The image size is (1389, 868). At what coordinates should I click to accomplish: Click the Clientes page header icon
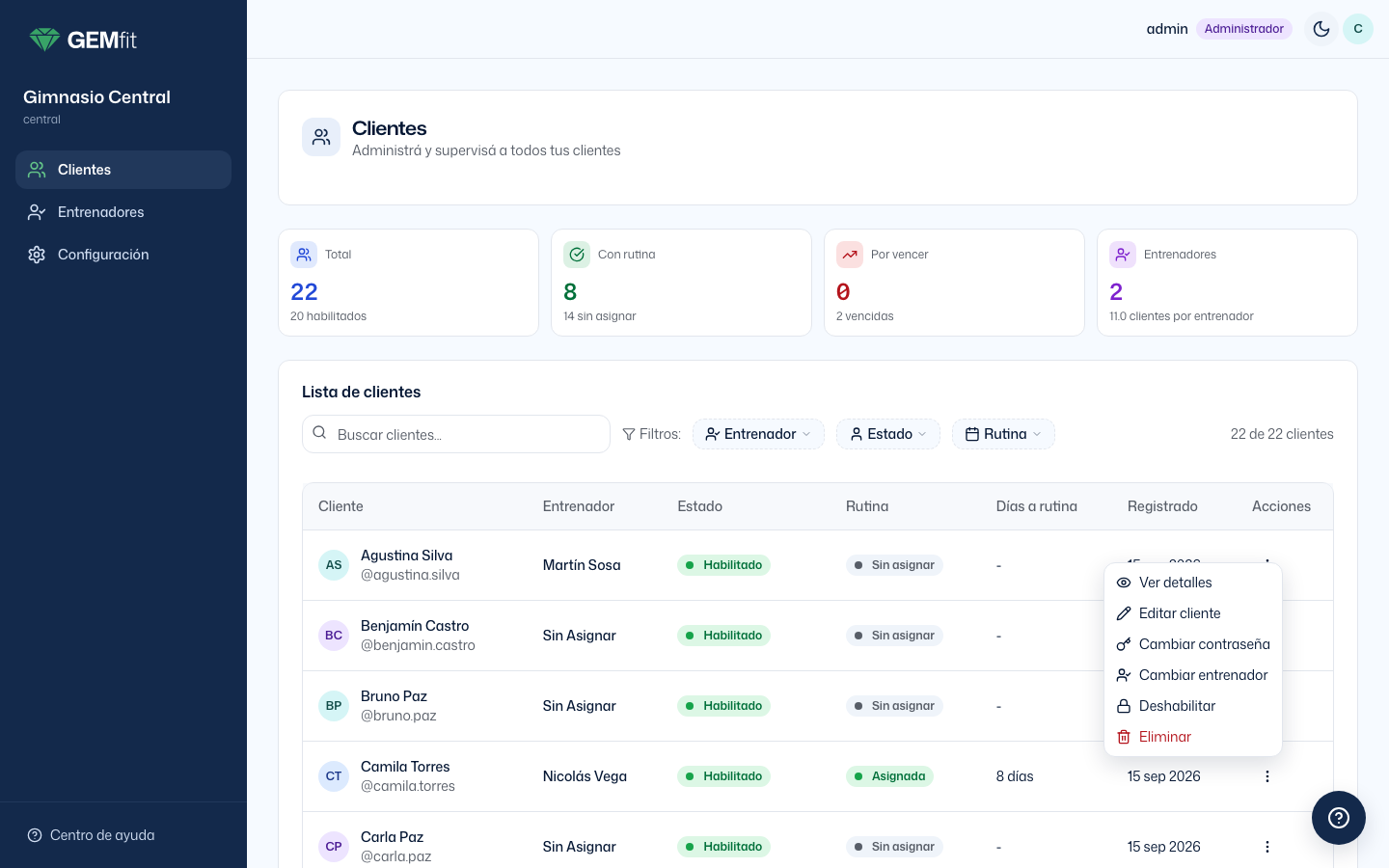pos(321,138)
